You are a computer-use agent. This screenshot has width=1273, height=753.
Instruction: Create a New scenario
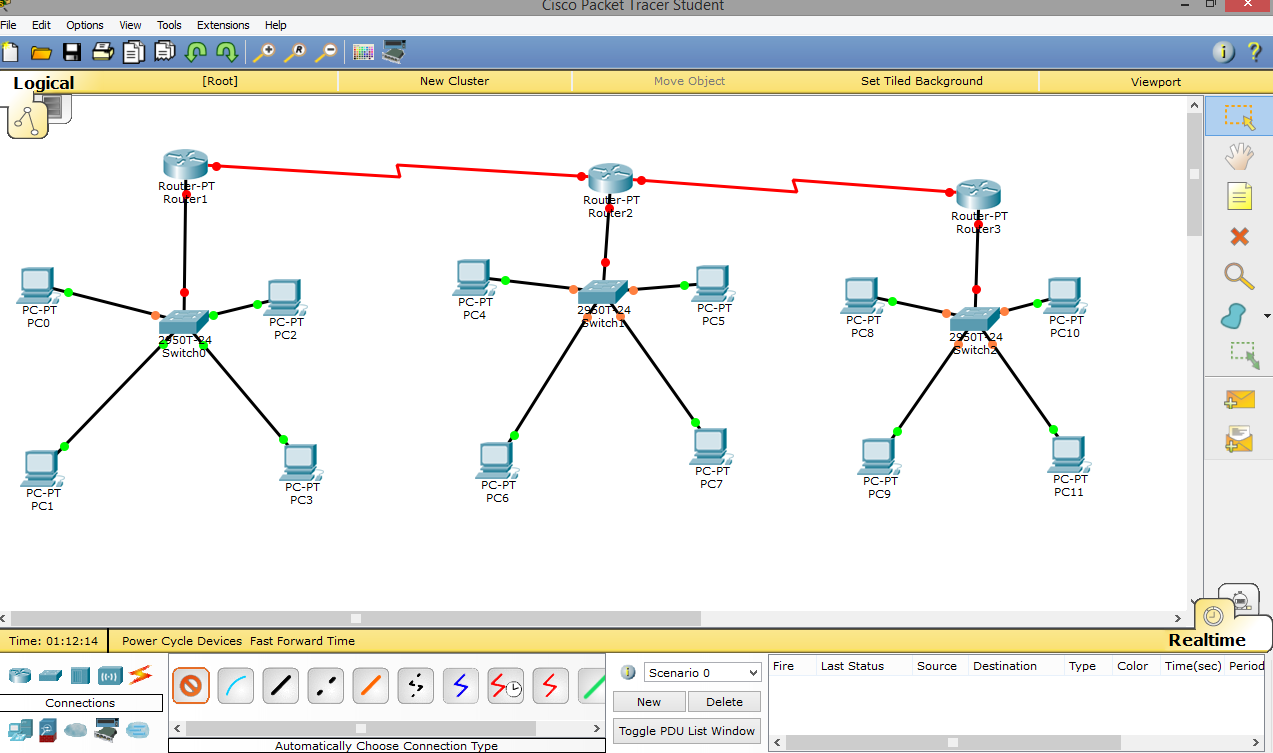tap(648, 701)
